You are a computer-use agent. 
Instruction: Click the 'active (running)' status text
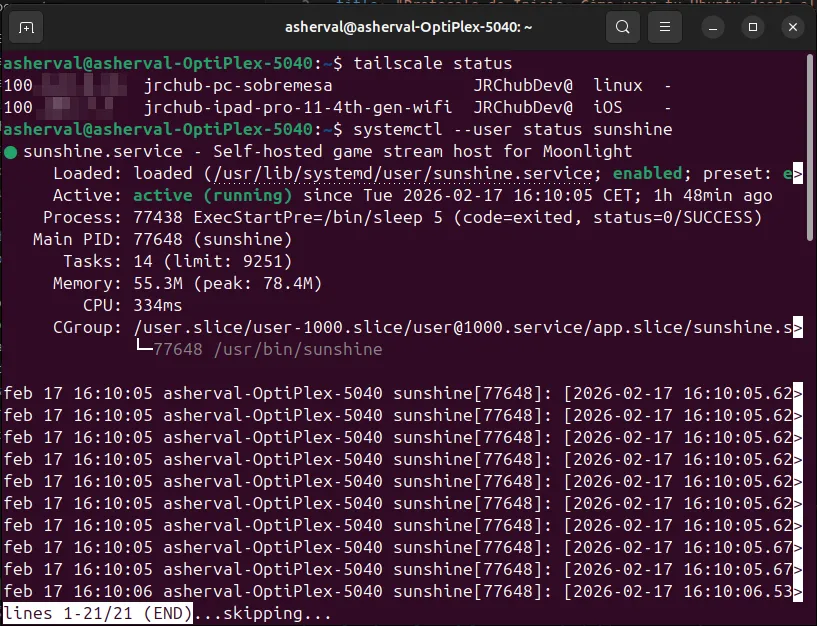tap(213, 195)
